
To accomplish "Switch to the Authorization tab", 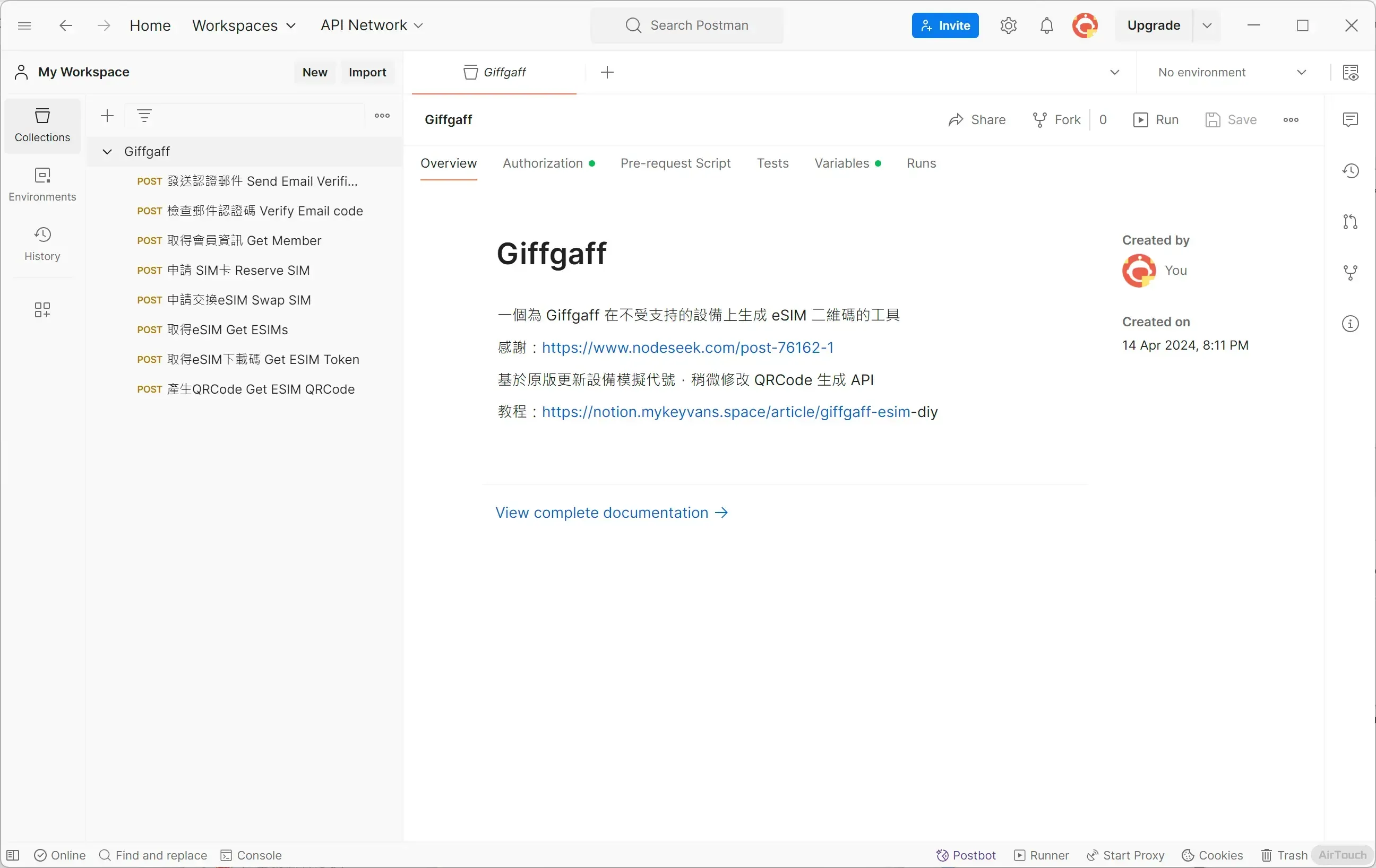I will [x=543, y=163].
